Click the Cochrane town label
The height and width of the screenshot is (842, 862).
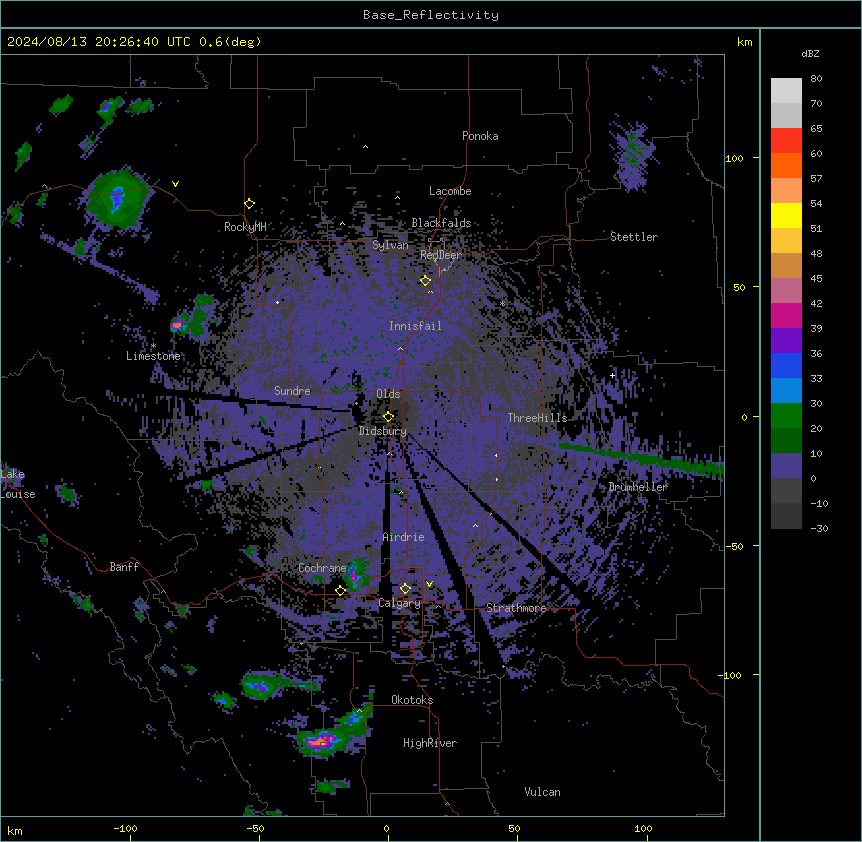[322, 568]
